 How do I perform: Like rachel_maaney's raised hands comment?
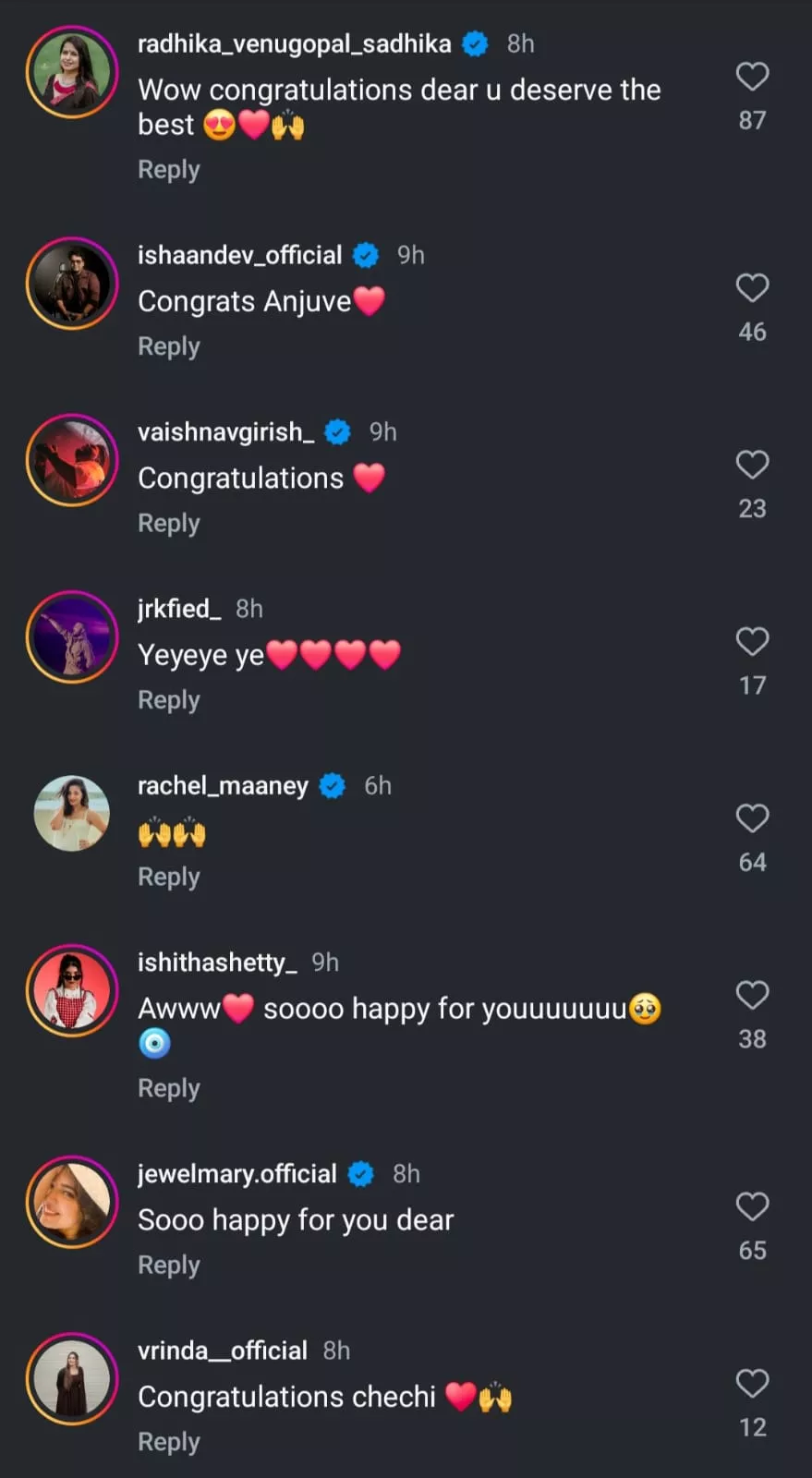point(752,818)
